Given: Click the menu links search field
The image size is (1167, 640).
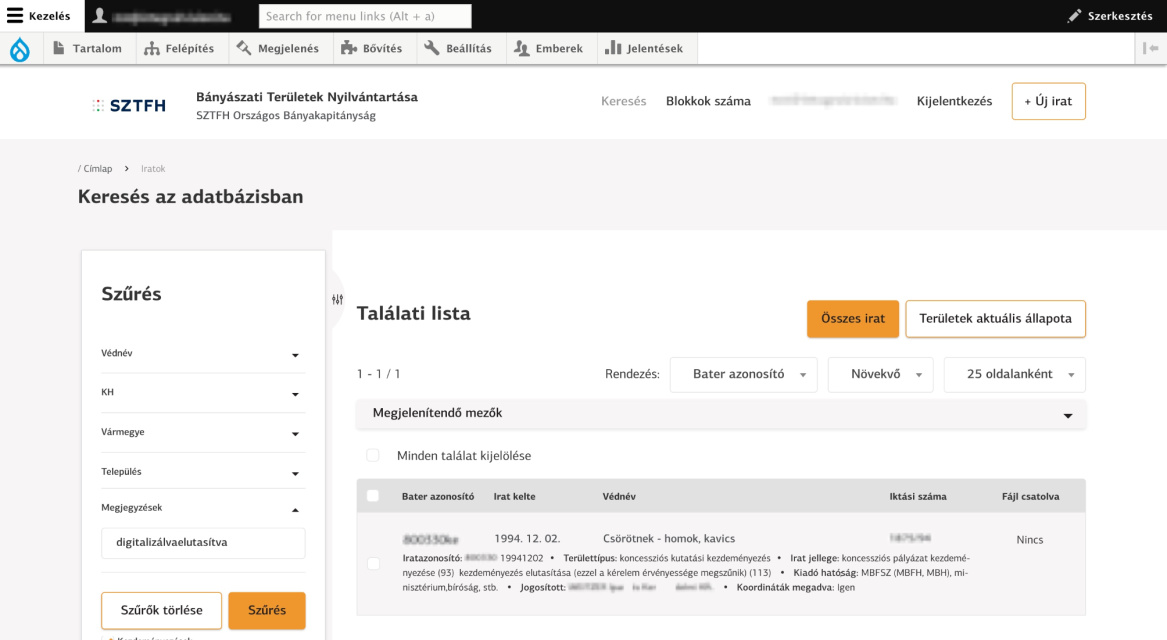Looking at the screenshot, I should 364,15.
